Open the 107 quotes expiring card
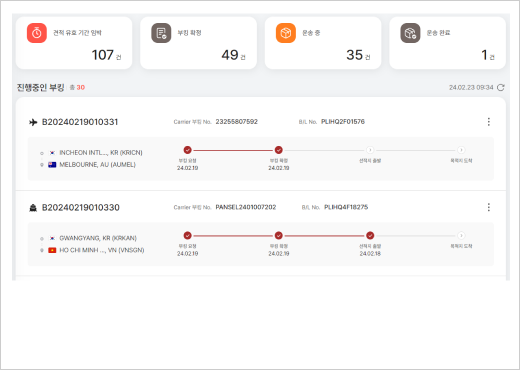 click(x=74, y=43)
